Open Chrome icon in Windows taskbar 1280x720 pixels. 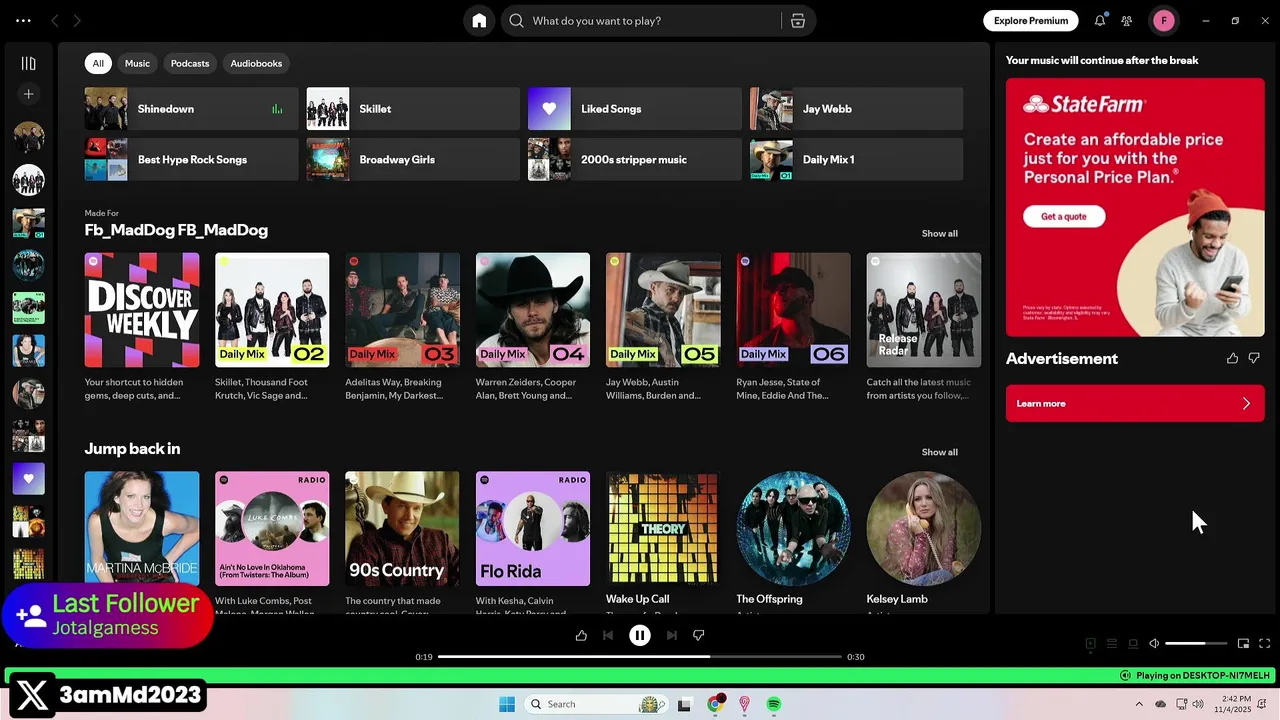coord(715,704)
